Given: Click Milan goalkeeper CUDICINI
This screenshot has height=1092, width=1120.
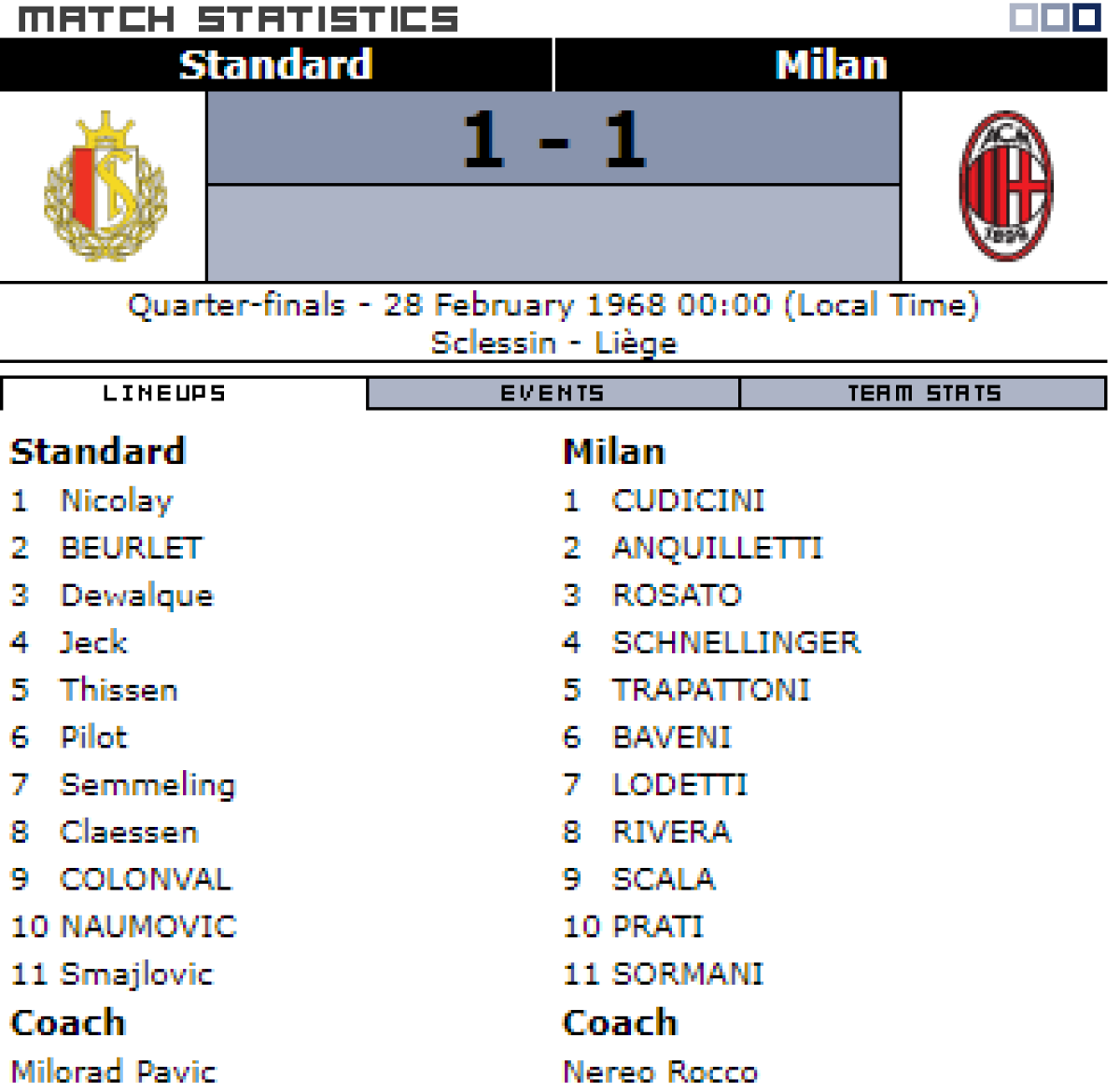Looking at the screenshot, I should coord(688,501).
